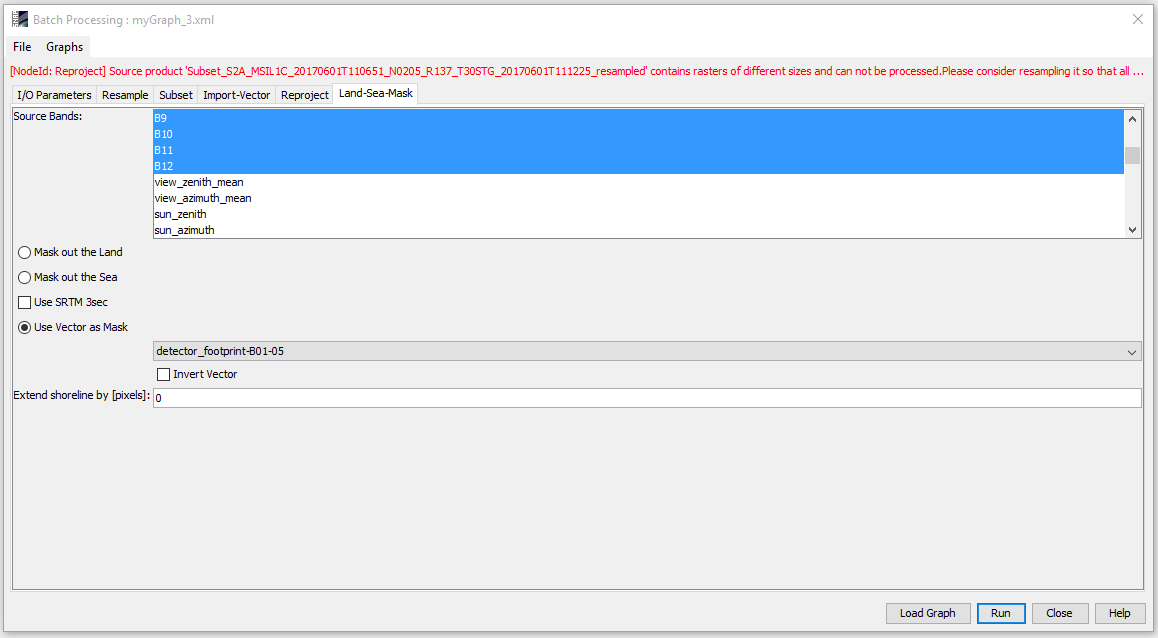
Task: Switch to the I/O Parameters tab
Action: coord(54,95)
